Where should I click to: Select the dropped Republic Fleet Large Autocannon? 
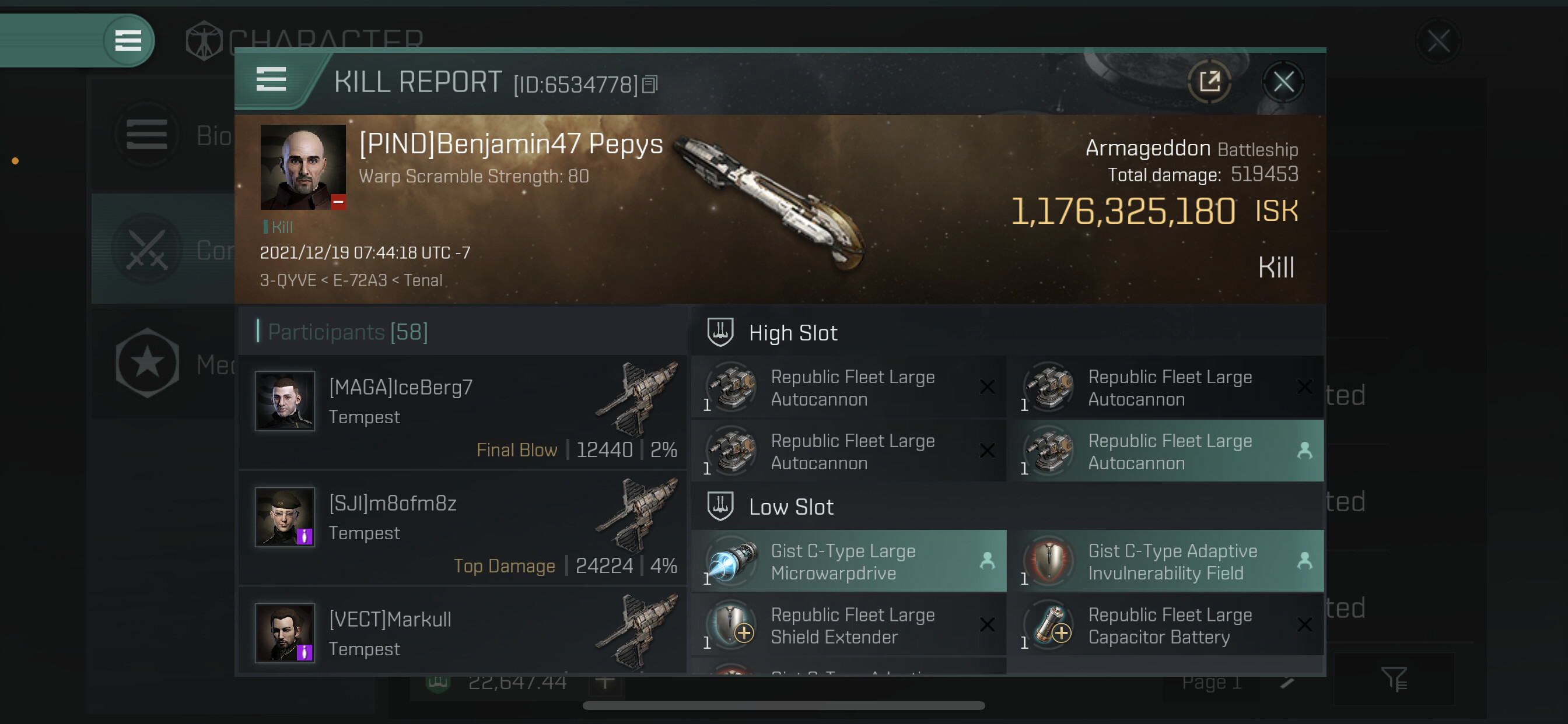[x=1167, y=451]
